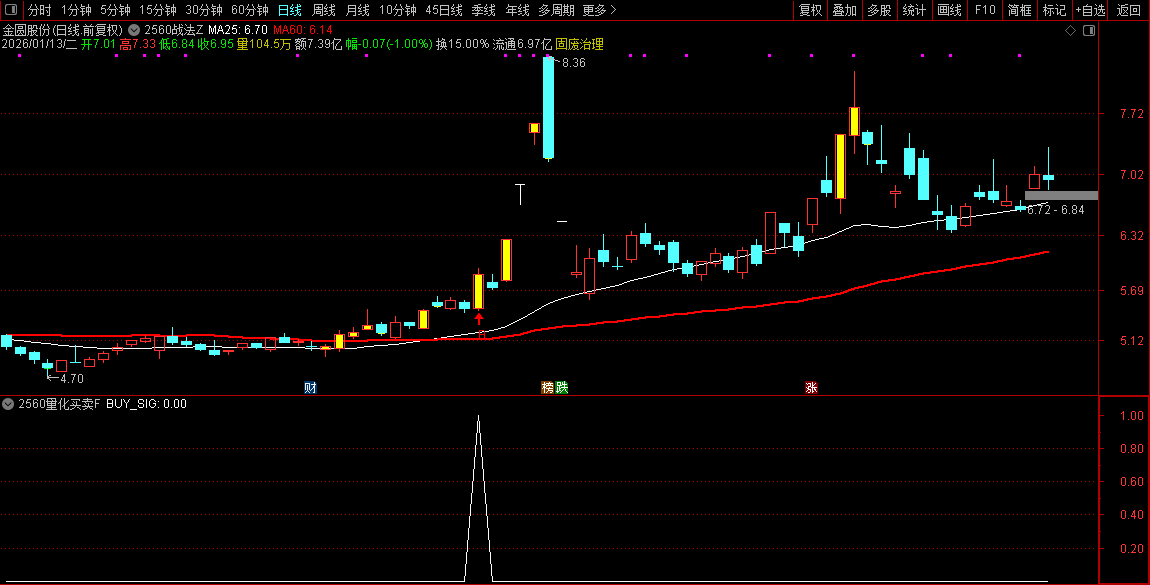Click the gray price range bar
The width and height of the screenshot is (1150, 585).
(1061, 196)
